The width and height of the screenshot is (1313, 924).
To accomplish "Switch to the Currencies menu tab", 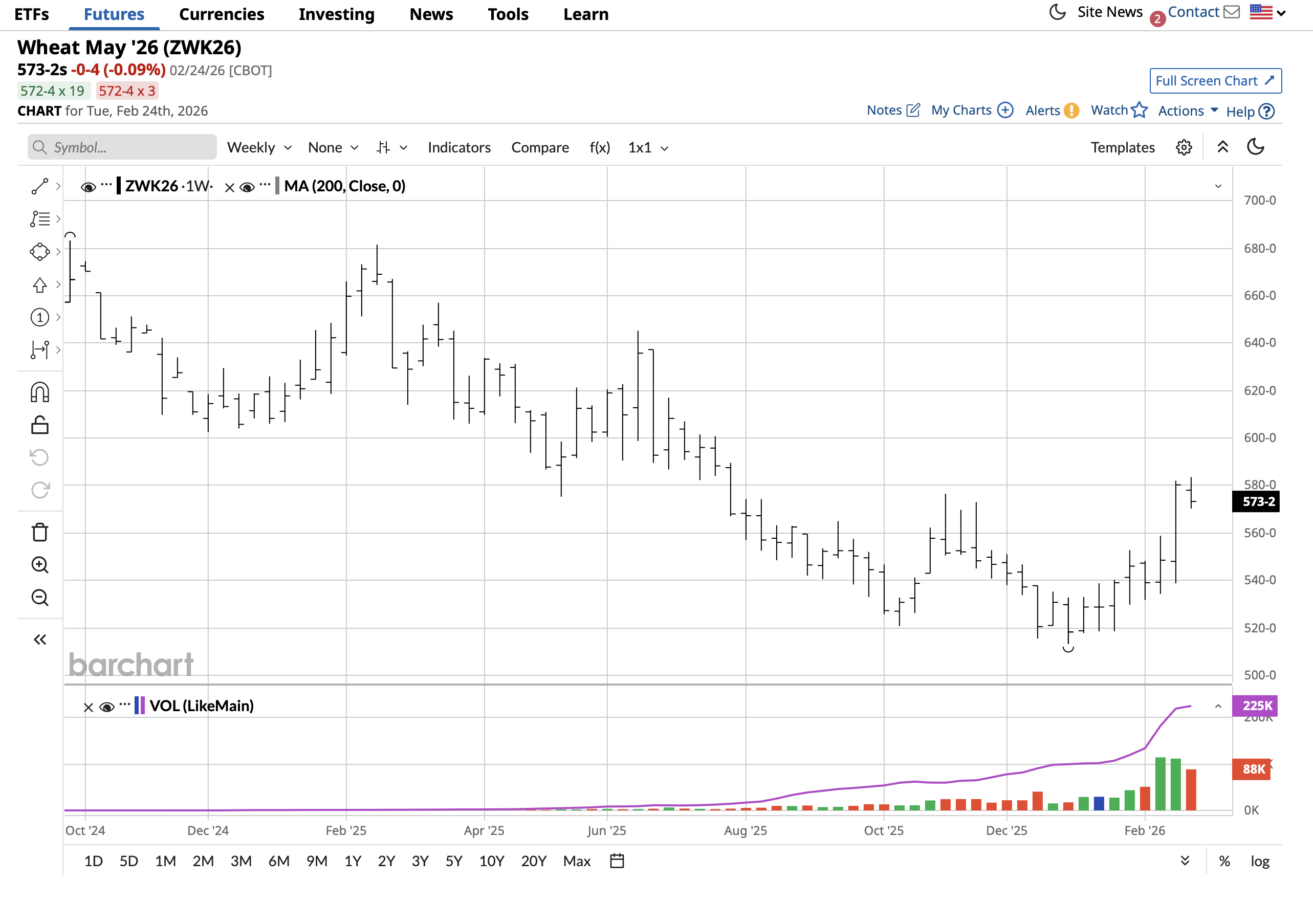I will [x=222, y=14].
